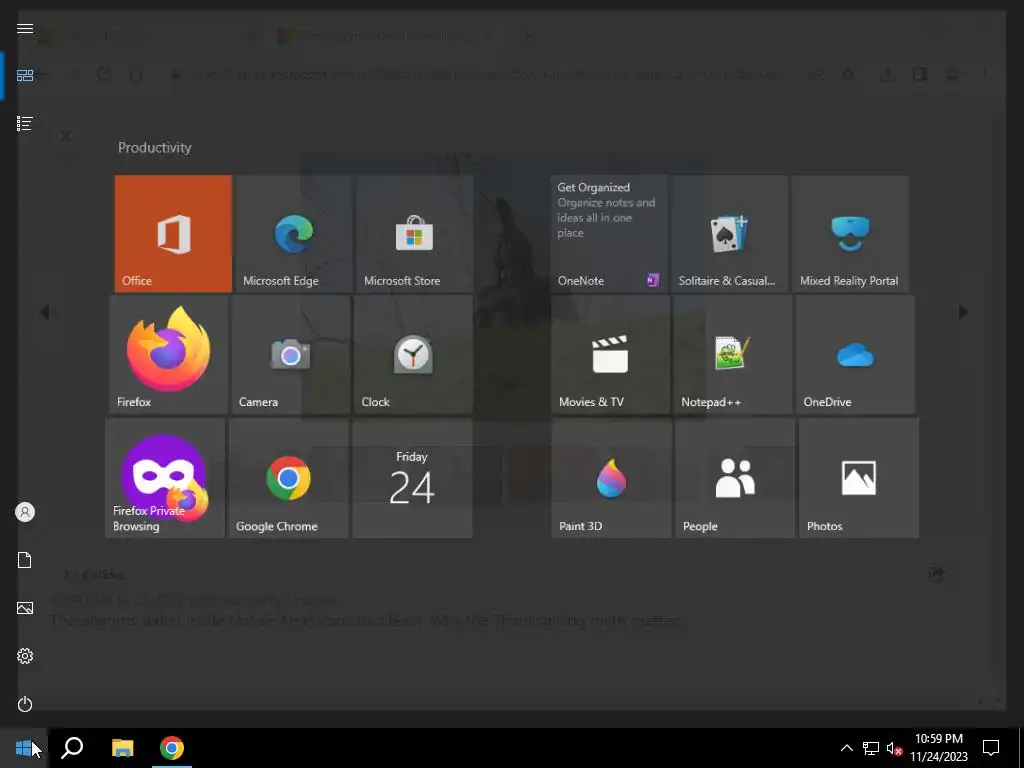Viewport: 1024px width, 768px height.
Task: Launch Mixed Reality Portal tile
Action: (x=850, y=234)
